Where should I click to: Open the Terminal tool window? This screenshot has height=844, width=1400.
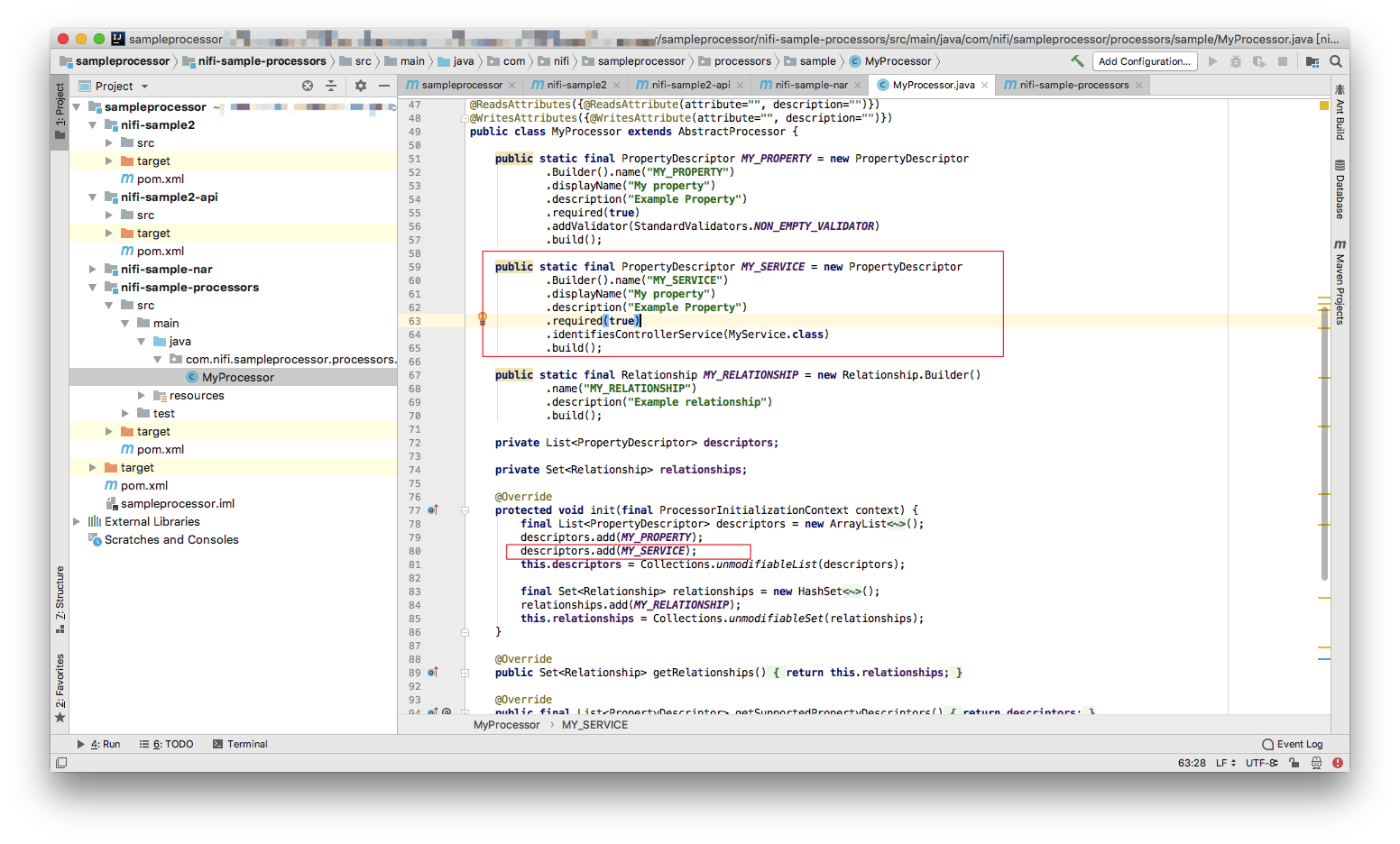241,745
